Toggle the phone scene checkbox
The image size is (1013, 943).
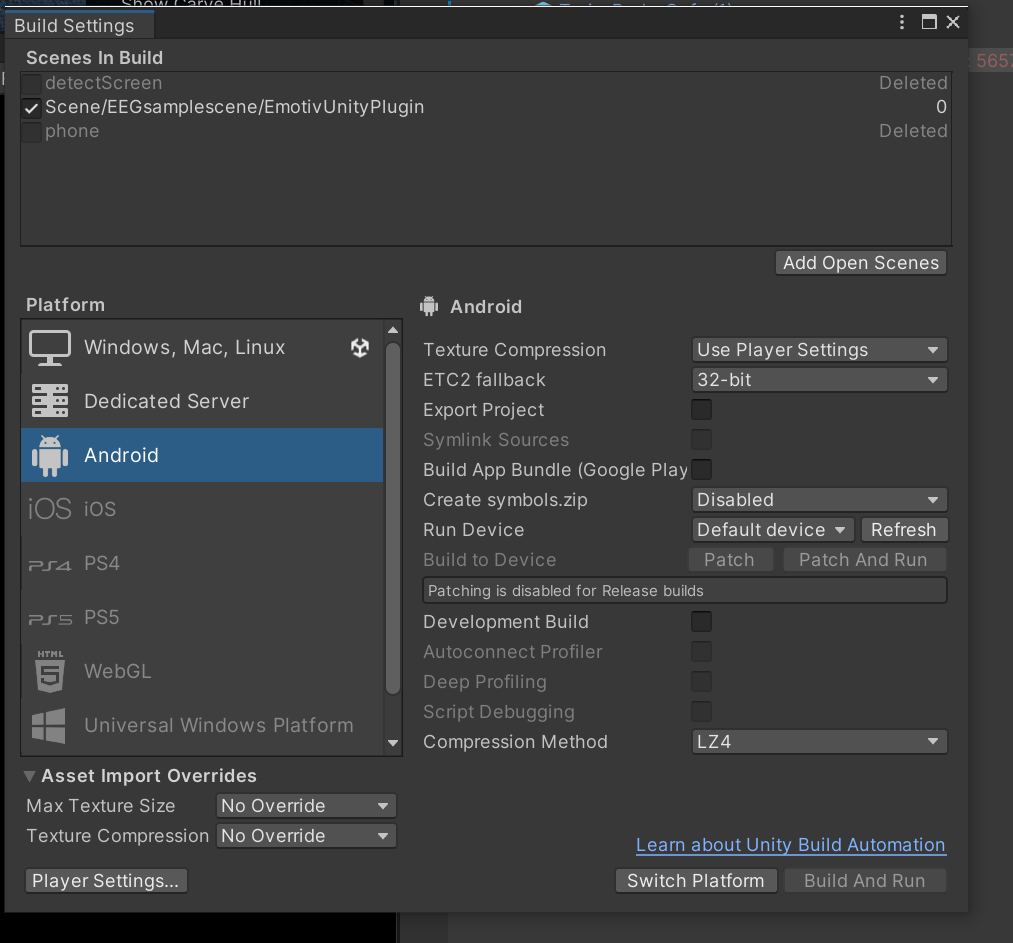pos(32,132)
